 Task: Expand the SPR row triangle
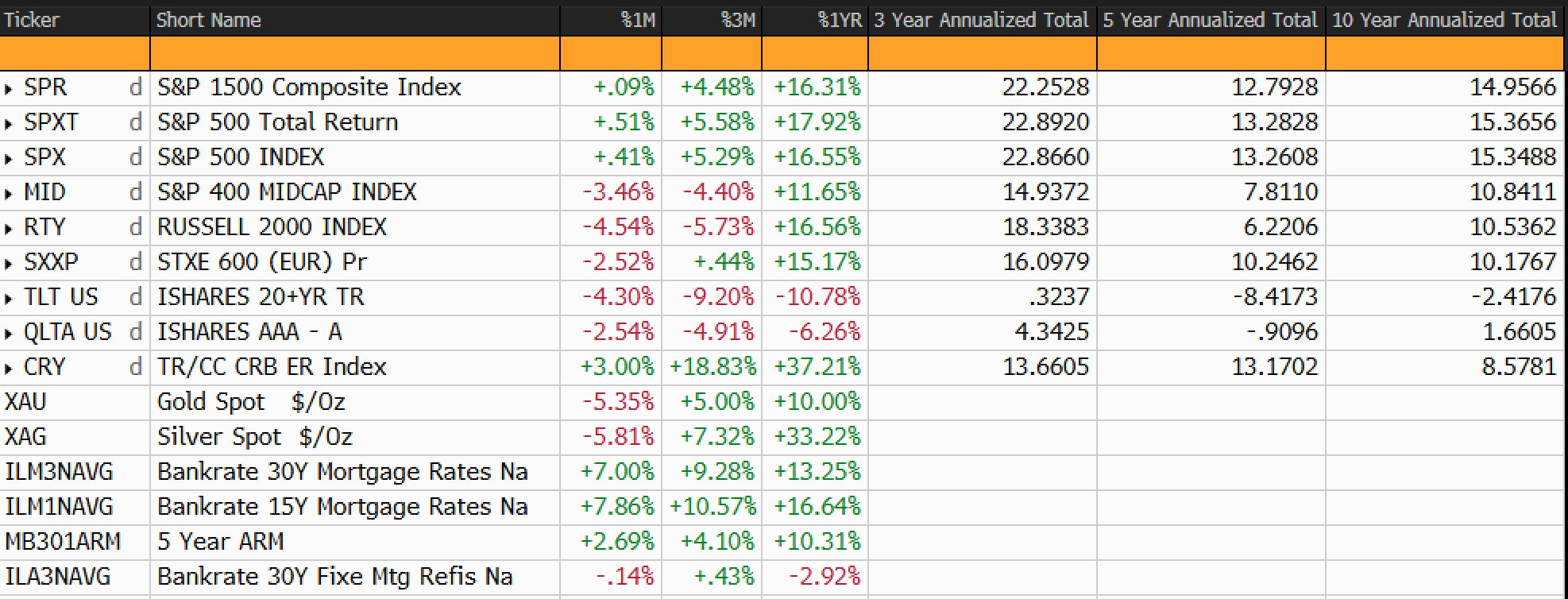pyautogui.click(x=9, y=89)
